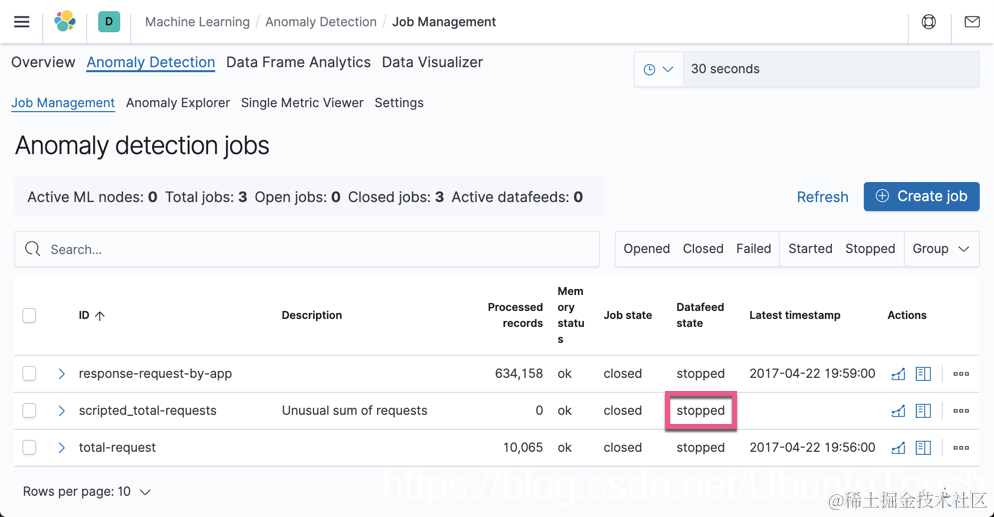The height and width of the screenshot is (517, 994).
Task: Open the hamburger navigation menu
Action: tap(21, 22)
